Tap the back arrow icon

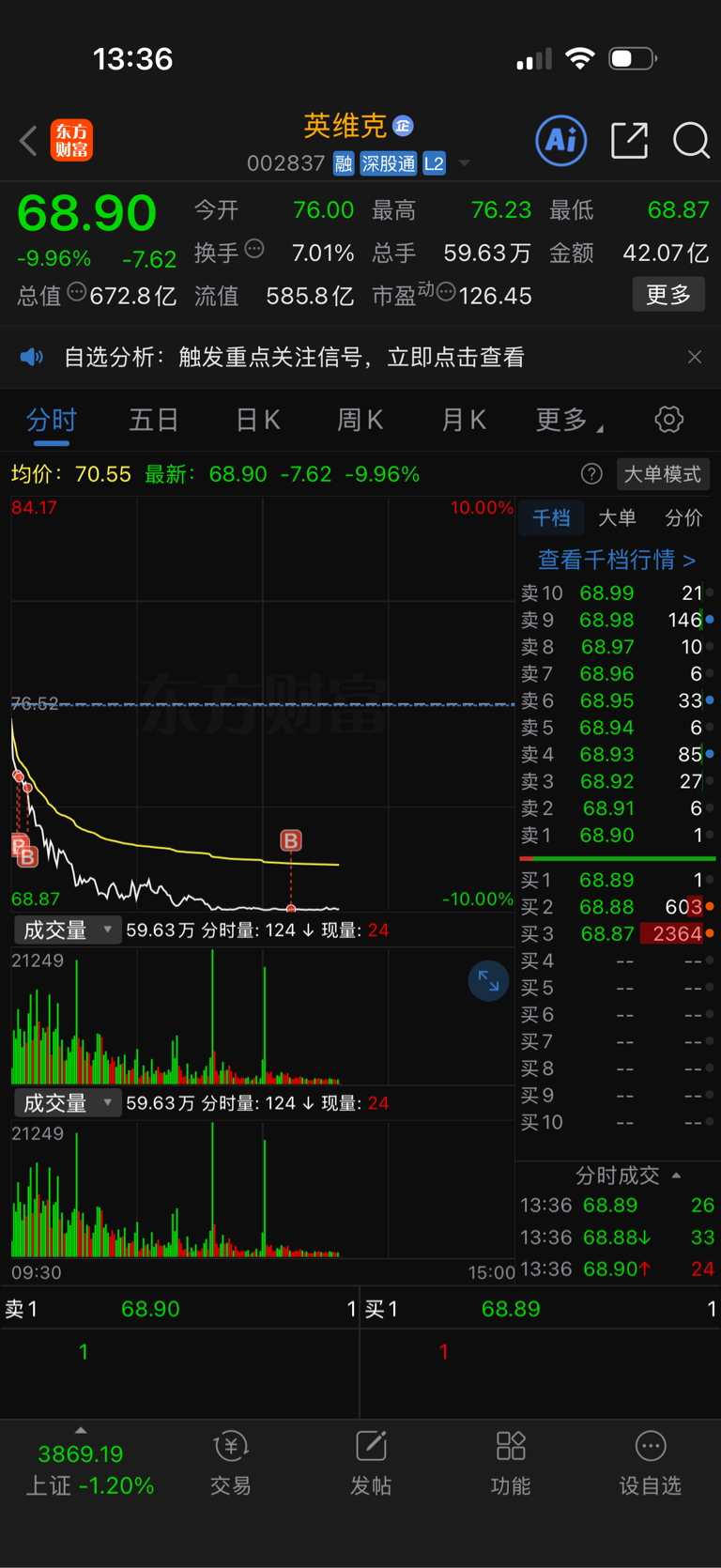pyautogui.click(x=28, y=142)
